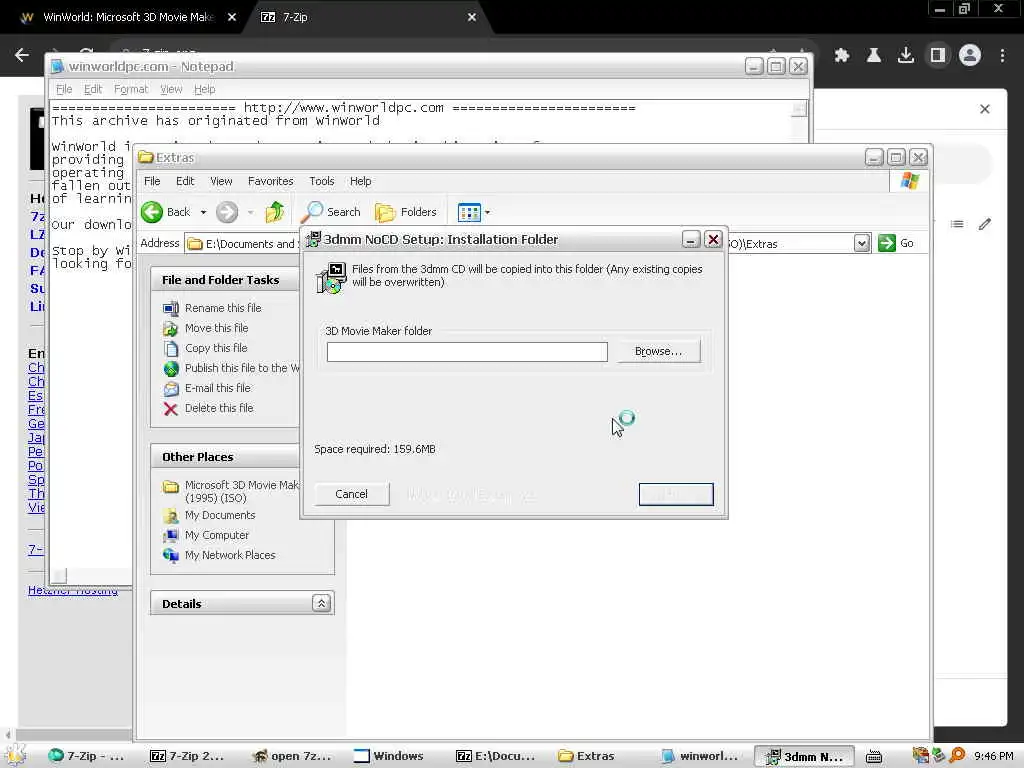Screen dimensions: 1024x768
Task: Open the Edit menu in Extras window
Action: coord(185,181)
